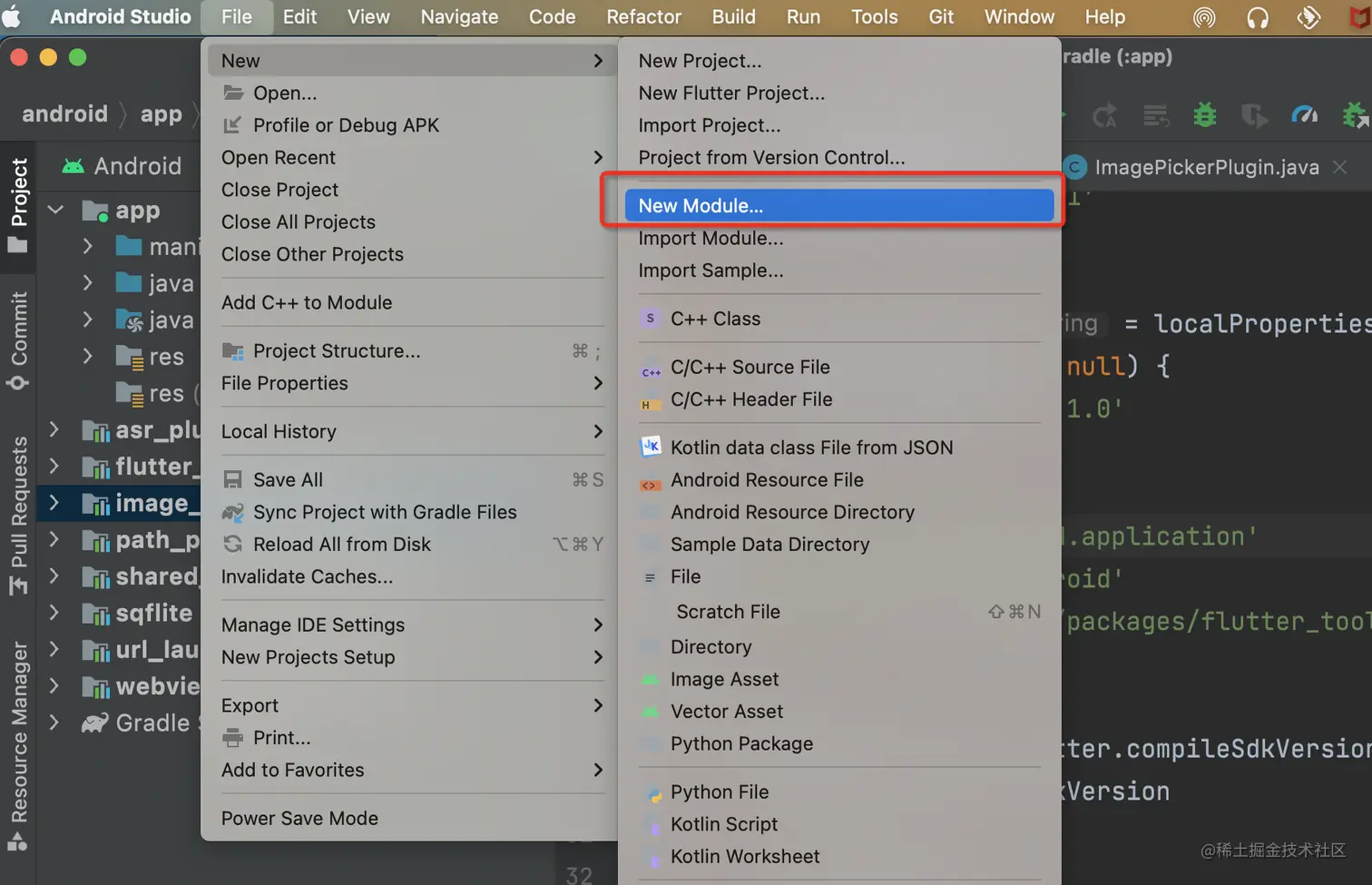1372x885 pixels.
Task: Create a C/C++ Source File
Action: click(839, 367)
